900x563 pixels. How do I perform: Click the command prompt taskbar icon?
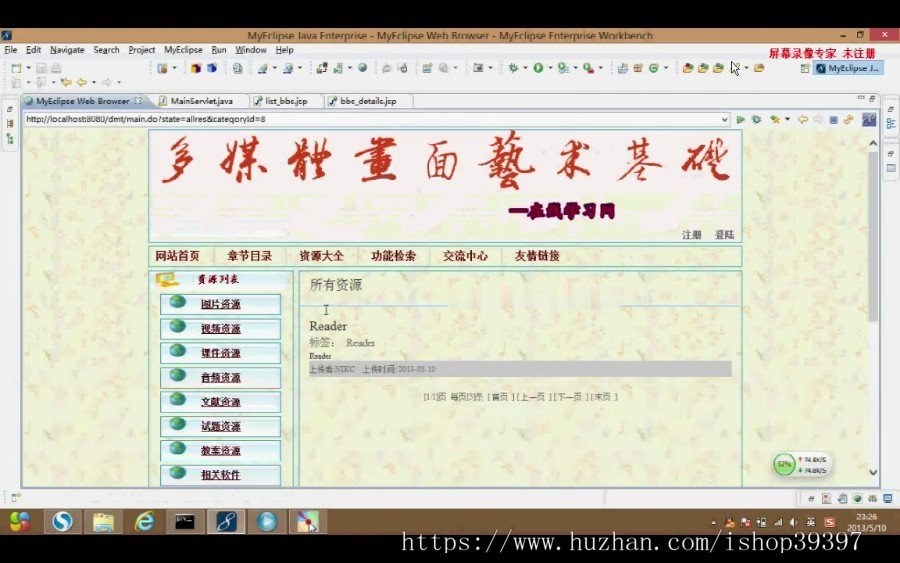click(x=185, y=522)
